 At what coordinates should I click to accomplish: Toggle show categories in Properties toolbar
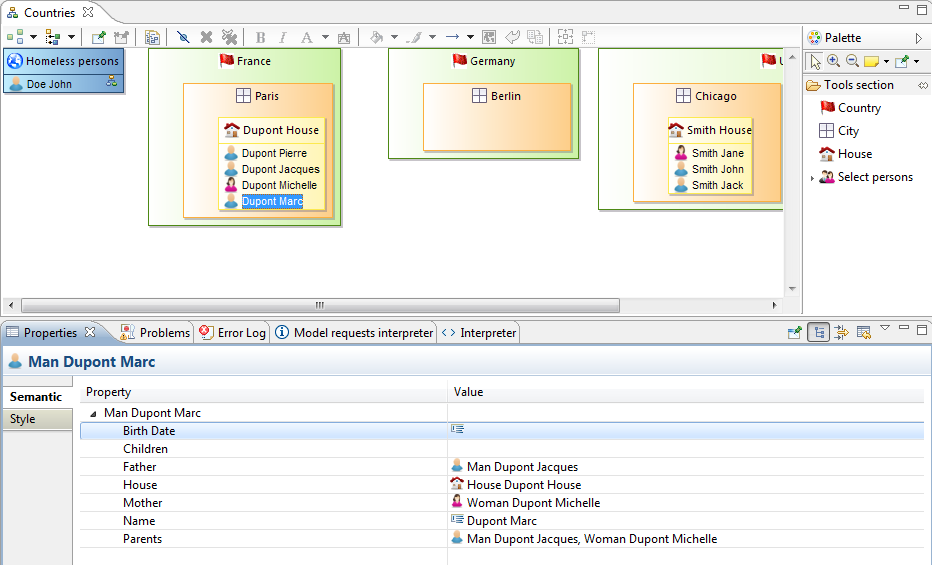pos(819,333)
